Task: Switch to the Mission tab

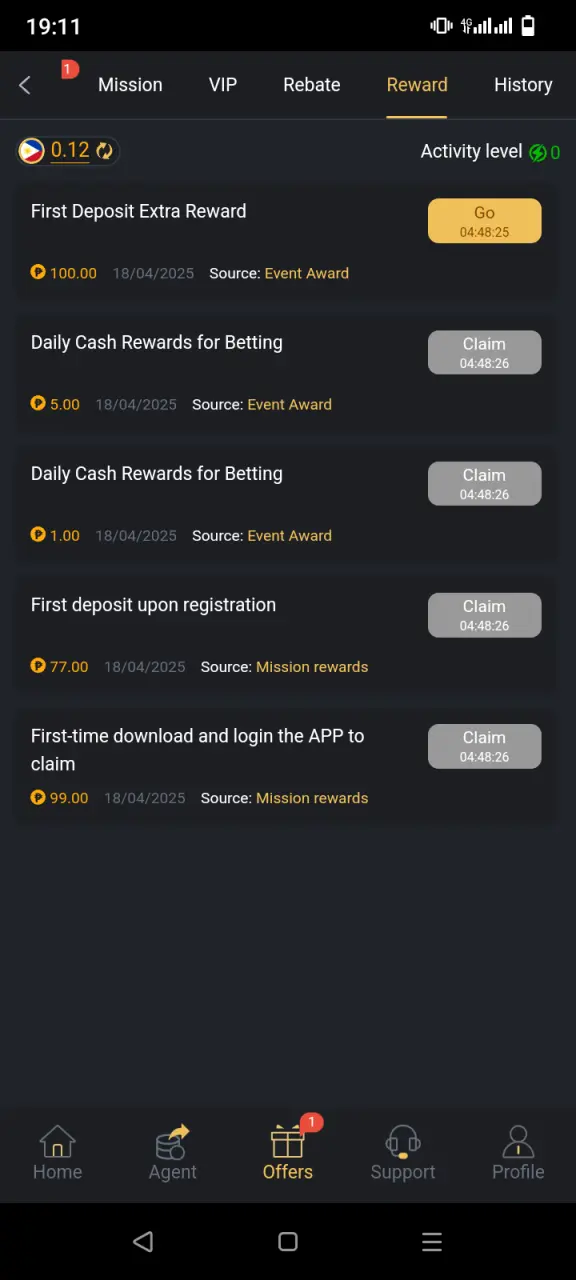Action: click(130, 85)
